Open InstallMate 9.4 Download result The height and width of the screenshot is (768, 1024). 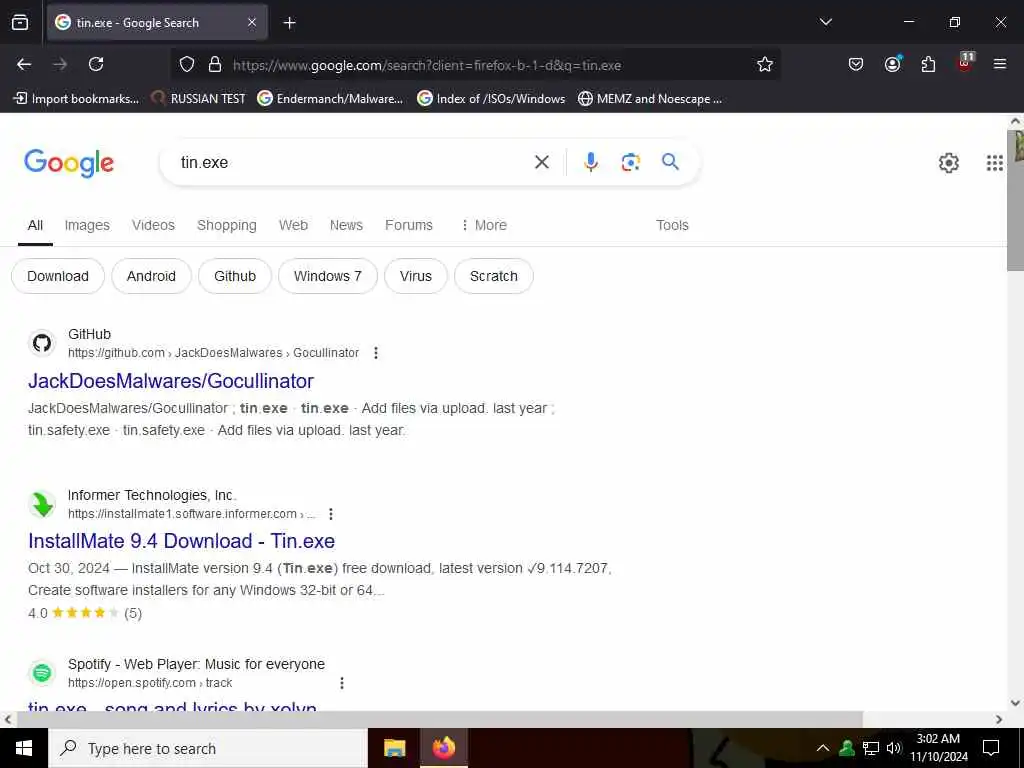pos(182,541)
